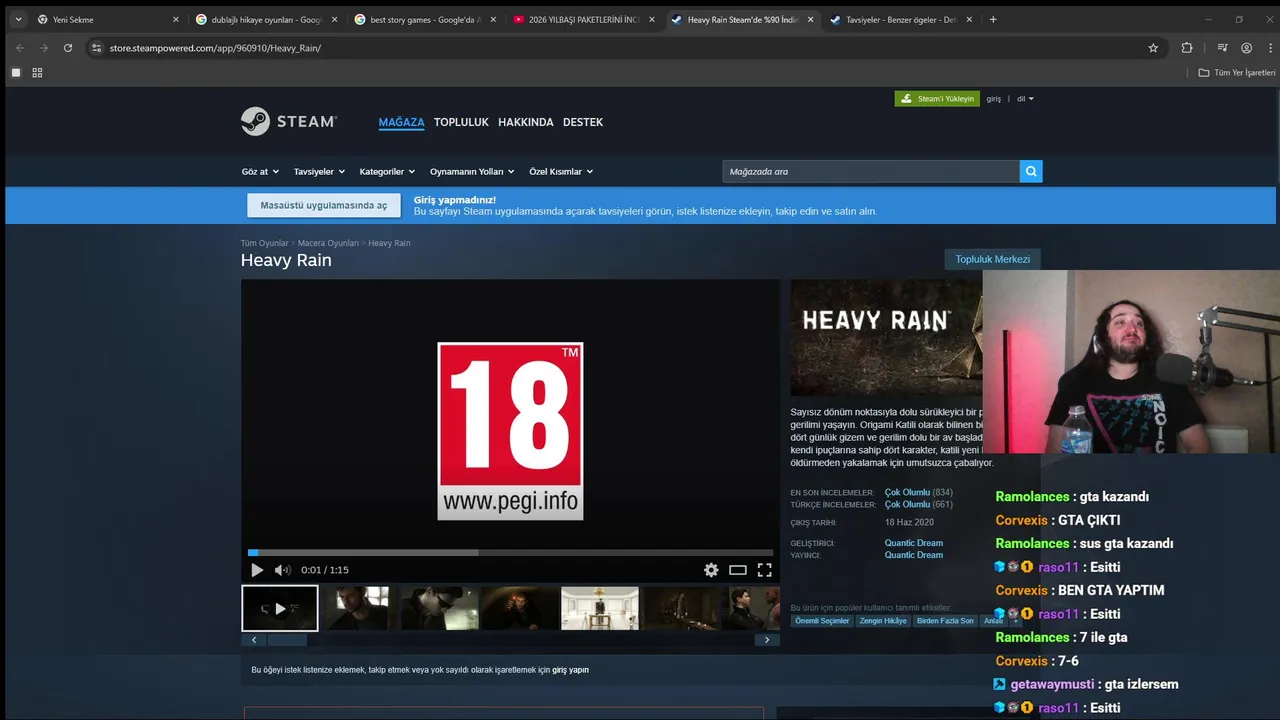1280x720 pixels.
Task: Open Çok Olumlu (661) Turkish reviews link
Action: pyautogui.click(x=918, y=504)
